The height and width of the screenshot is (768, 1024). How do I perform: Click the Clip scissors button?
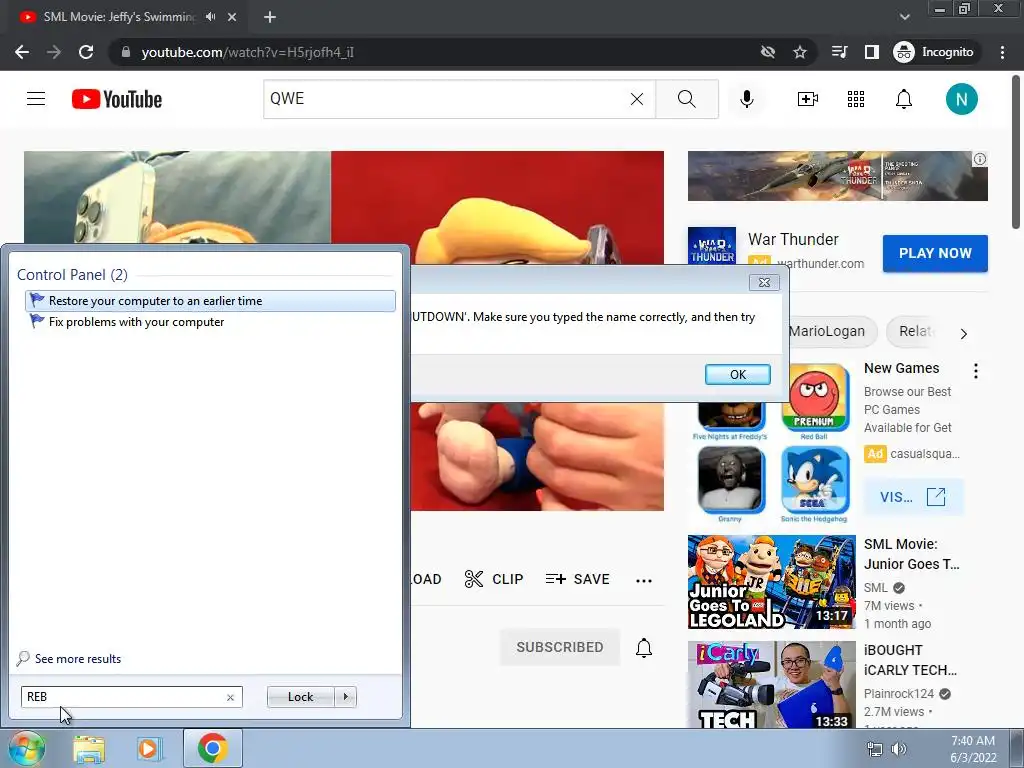coord(494,579)
